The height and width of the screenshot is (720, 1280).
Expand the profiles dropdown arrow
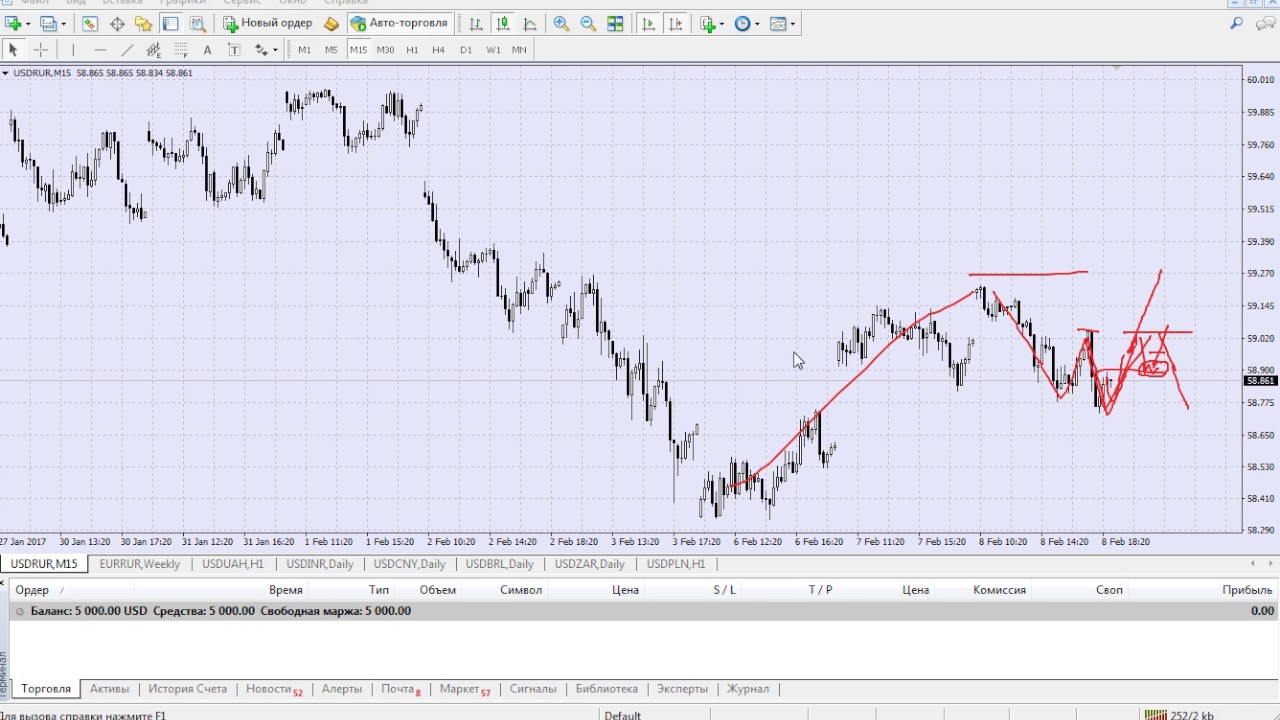62,23
